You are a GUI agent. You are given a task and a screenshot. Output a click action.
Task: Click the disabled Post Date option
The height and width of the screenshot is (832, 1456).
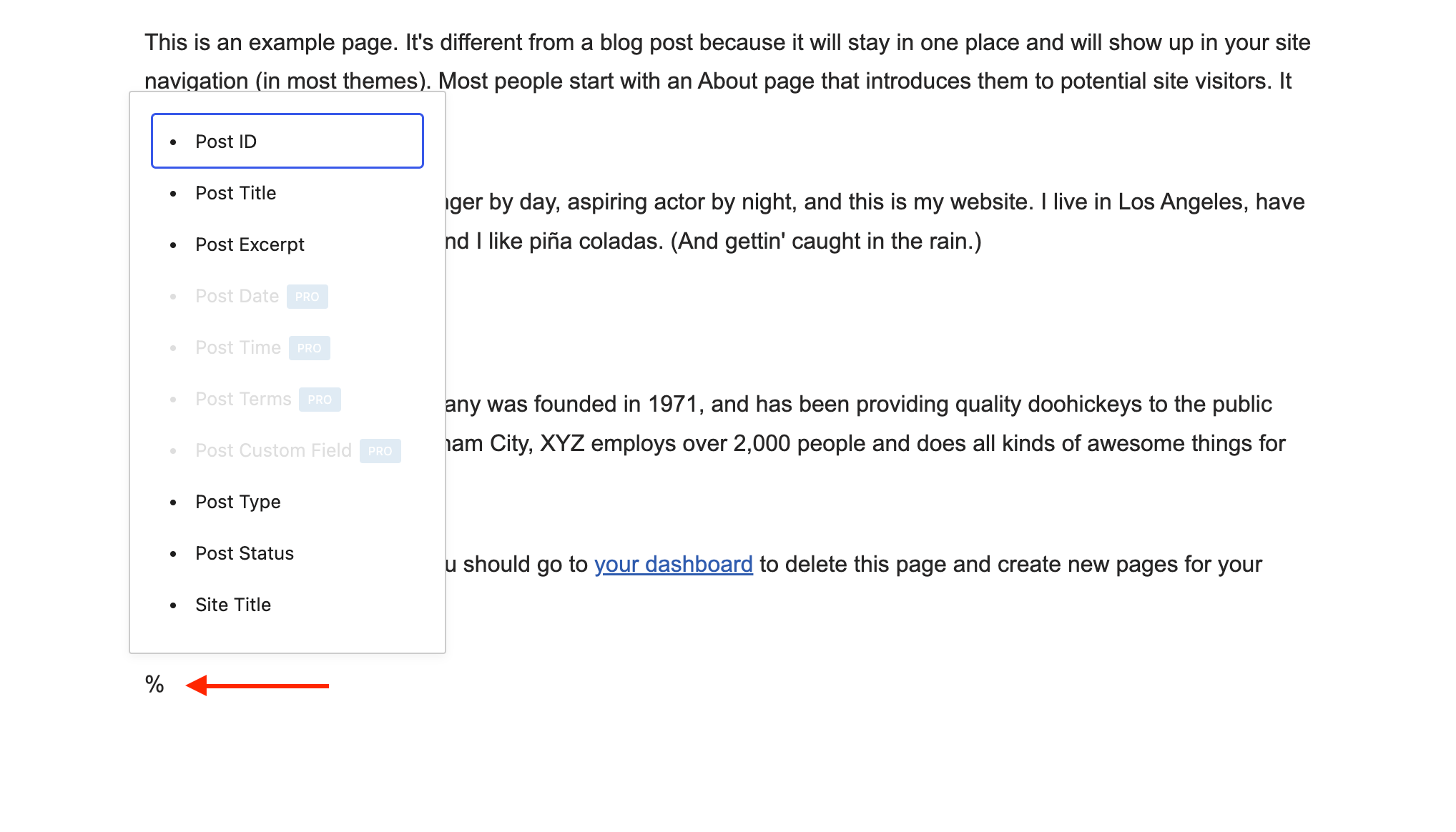point(237,296)
